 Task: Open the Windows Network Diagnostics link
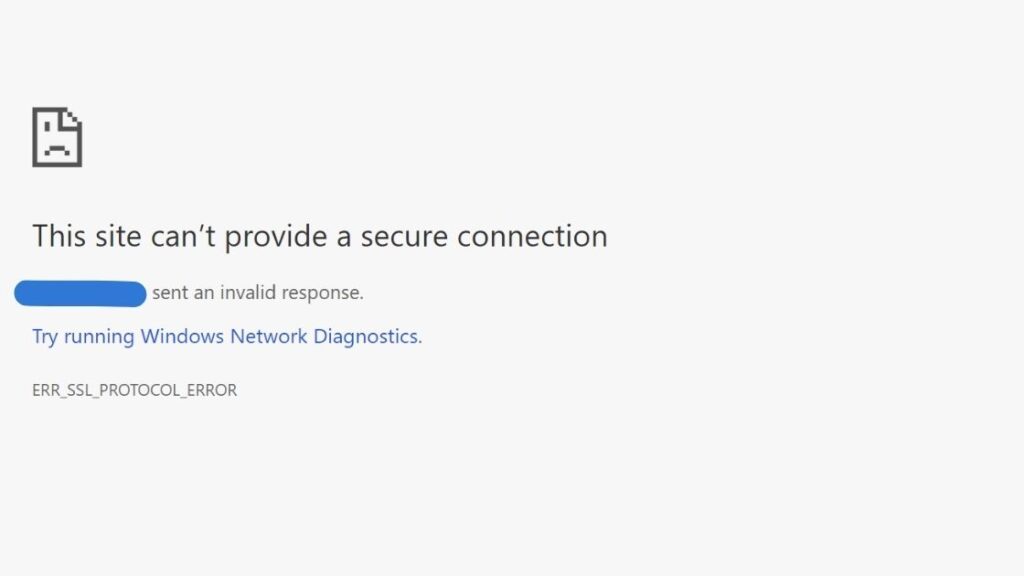coord(225,337)
